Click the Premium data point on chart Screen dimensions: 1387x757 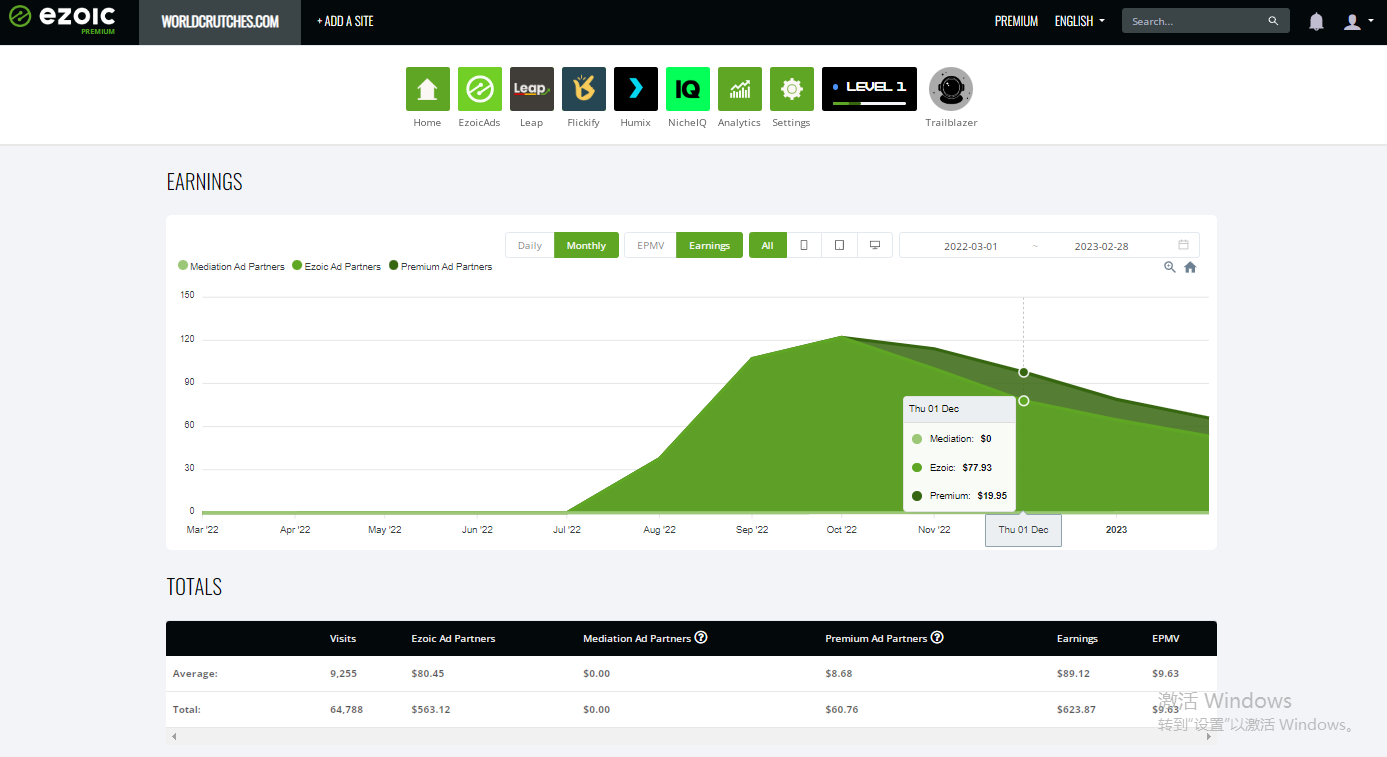pos(1024,372)
